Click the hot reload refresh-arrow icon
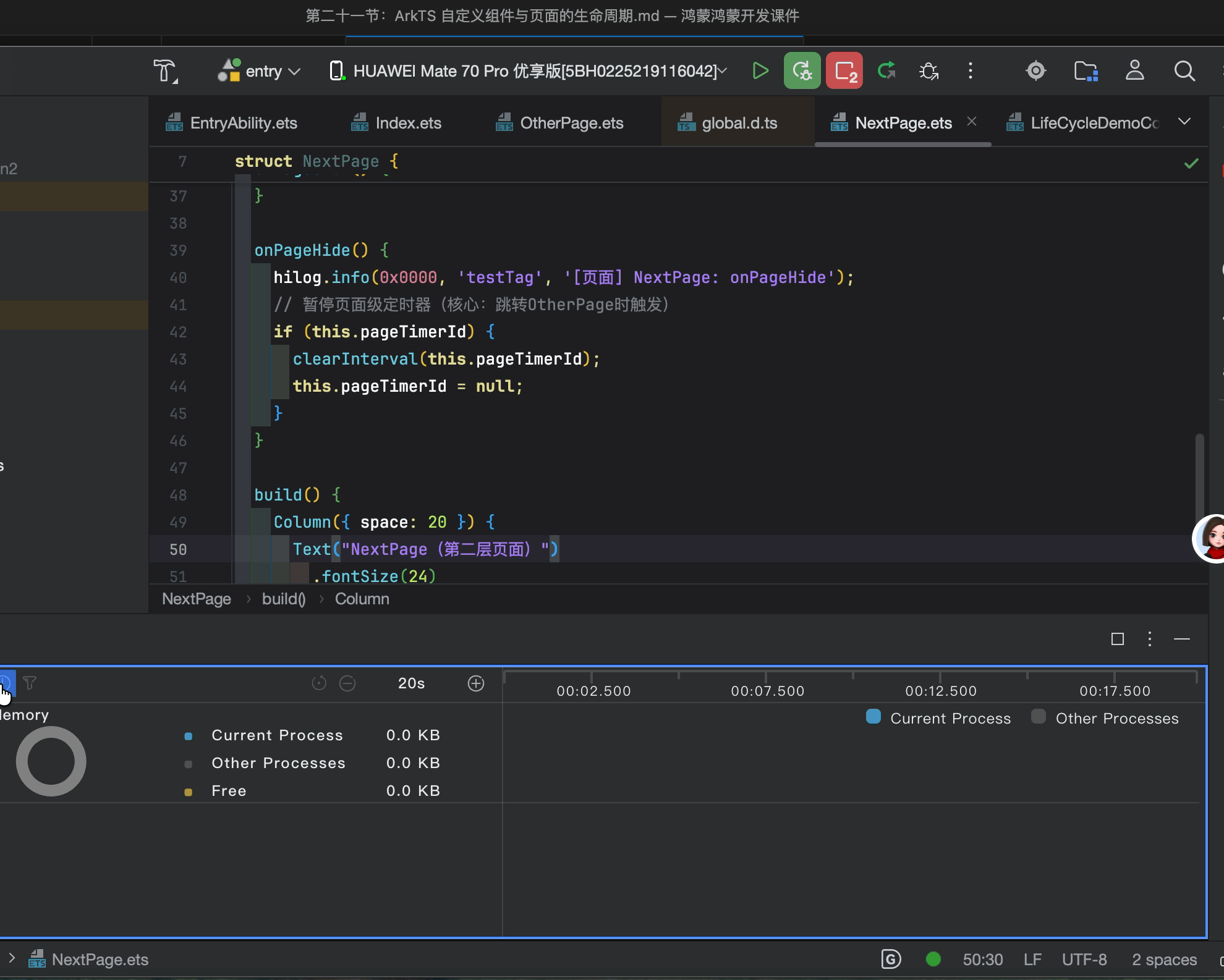 tap(886, 71)
